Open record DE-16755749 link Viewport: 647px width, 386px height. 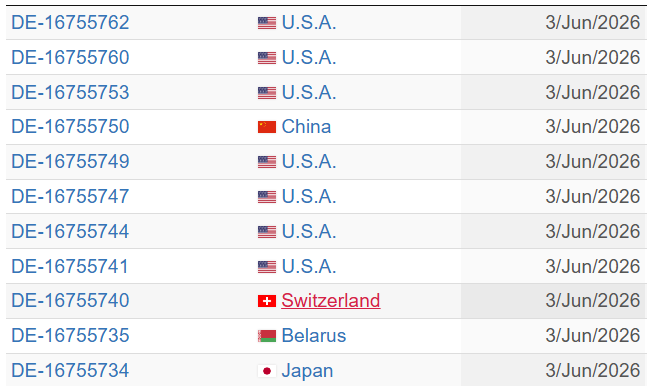coord(70,161)
